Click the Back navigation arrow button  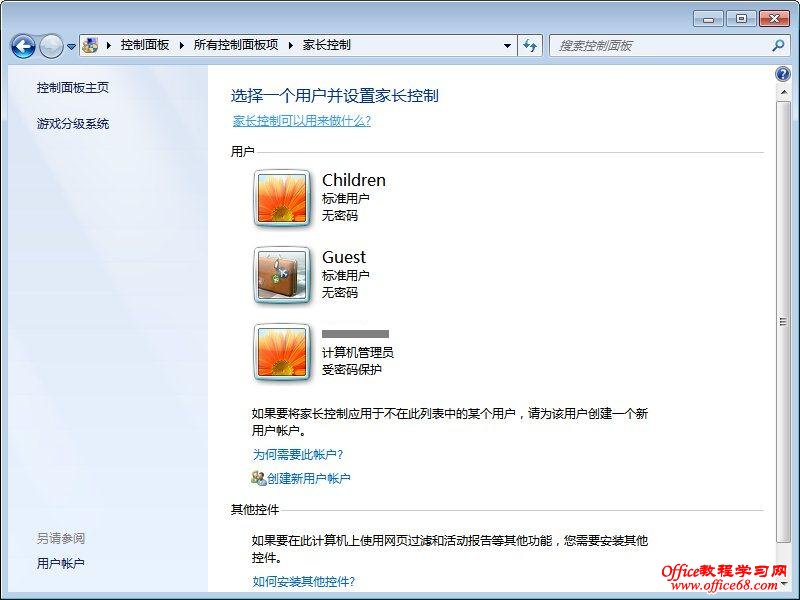coord(23,46)
